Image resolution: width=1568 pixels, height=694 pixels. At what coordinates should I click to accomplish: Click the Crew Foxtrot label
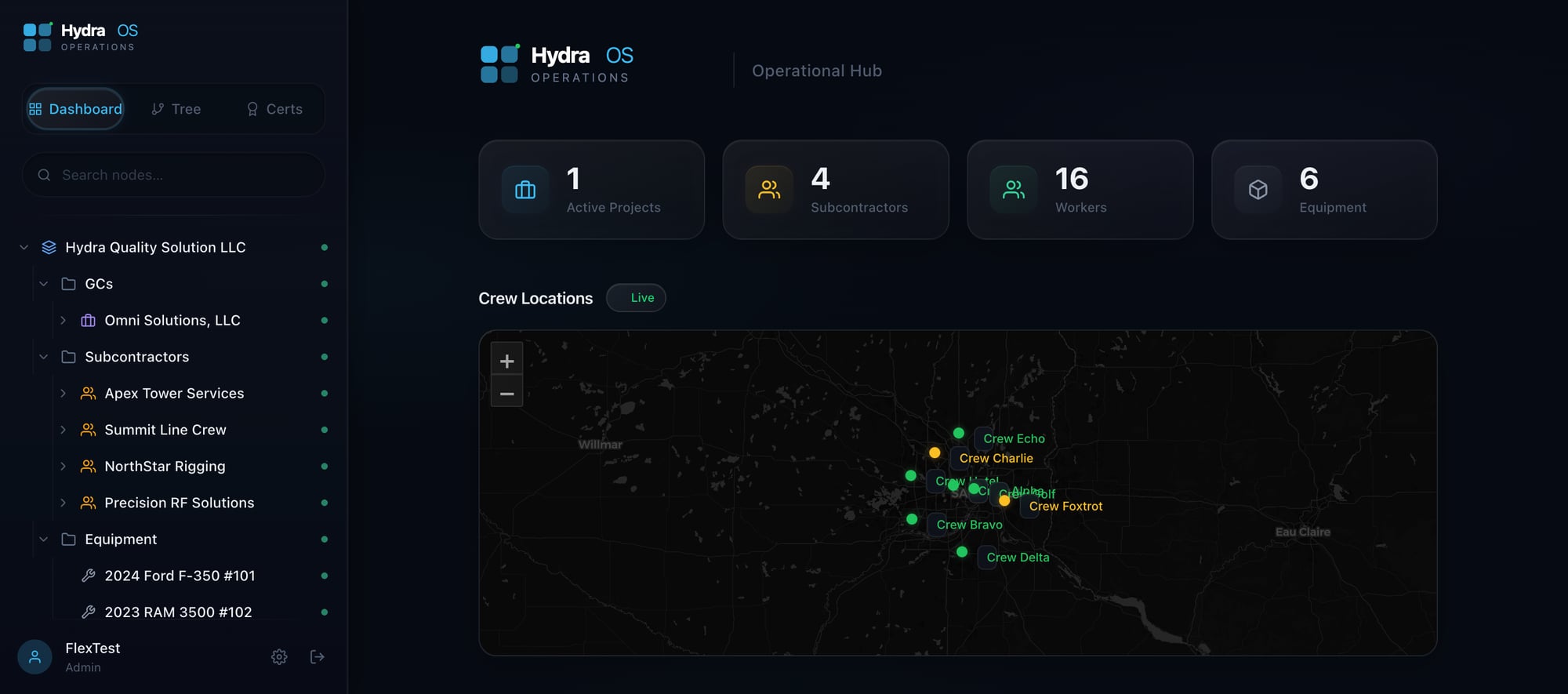click(1065, 507)
